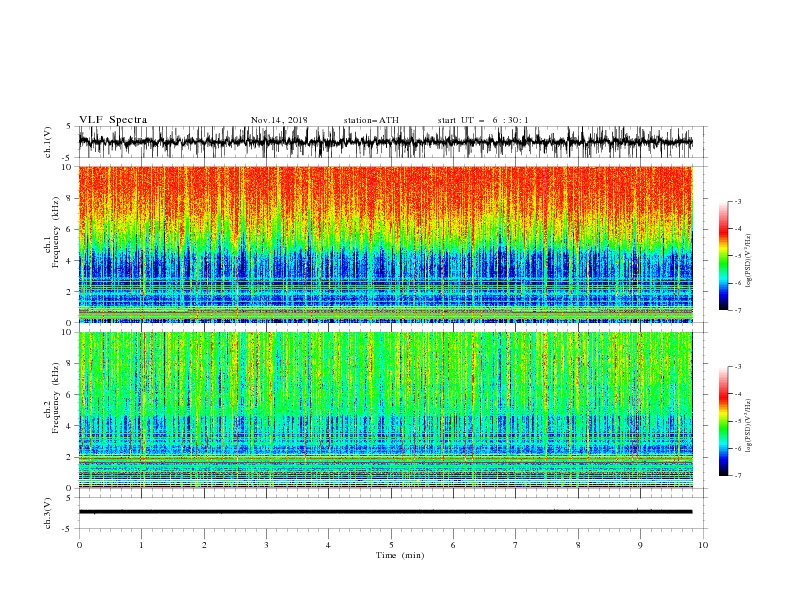Image resolution: width=792 pixels, height=612 pixels.
Task: Click the log(PSD) label beside ch.2 color bar
Action: click(x=749, y=426)
